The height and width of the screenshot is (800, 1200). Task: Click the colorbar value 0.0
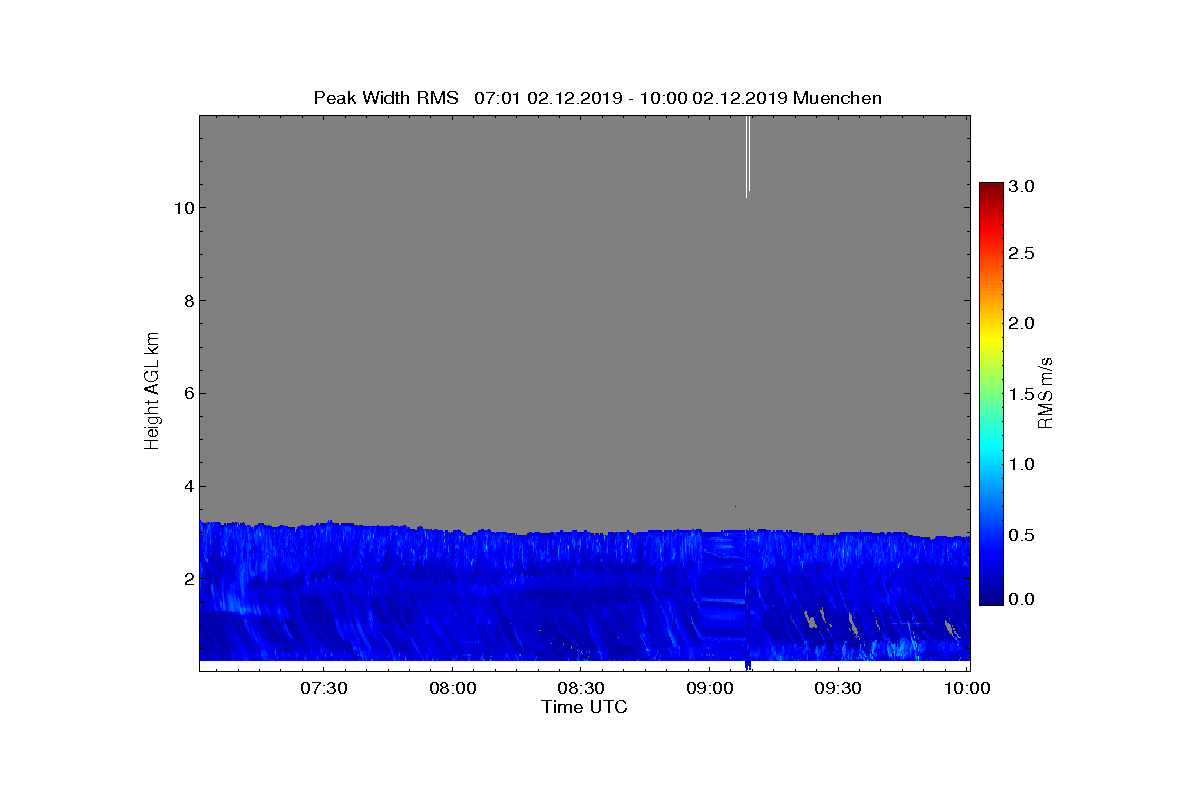(1022, 599)
